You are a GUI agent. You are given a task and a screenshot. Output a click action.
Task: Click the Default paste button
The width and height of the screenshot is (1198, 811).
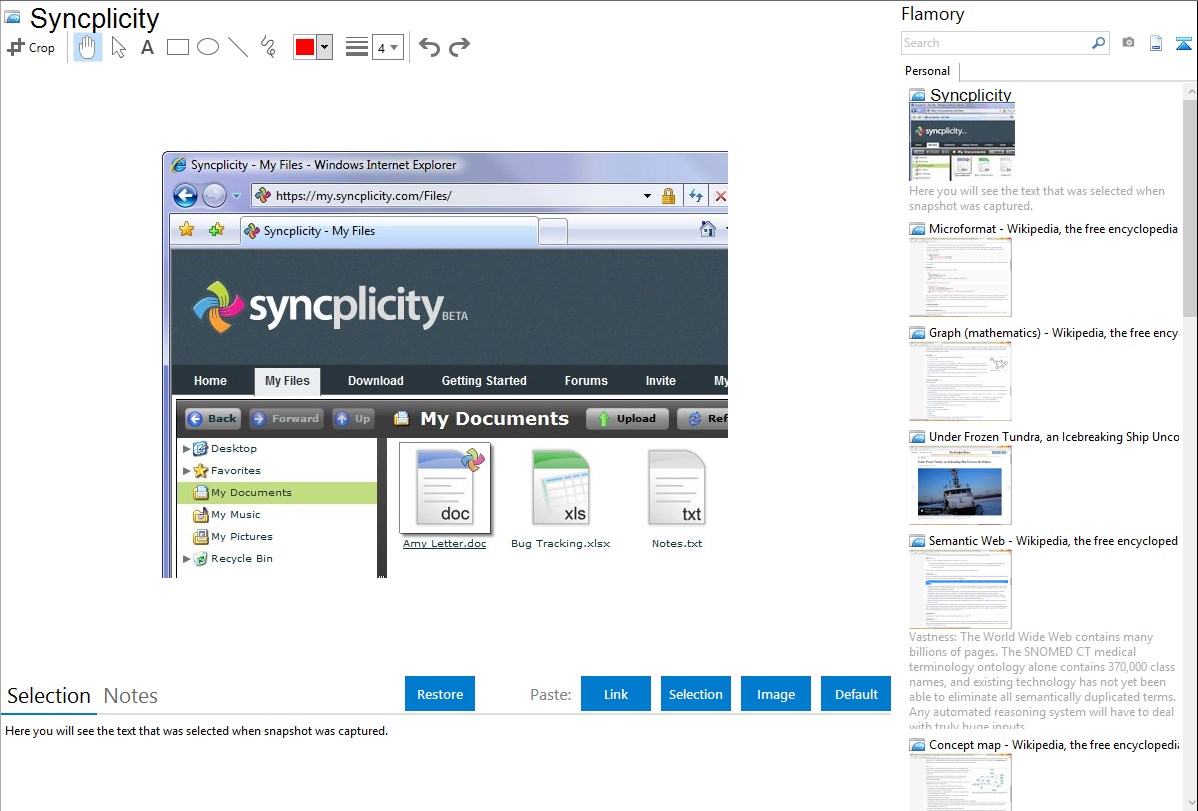tap(856, 694)
